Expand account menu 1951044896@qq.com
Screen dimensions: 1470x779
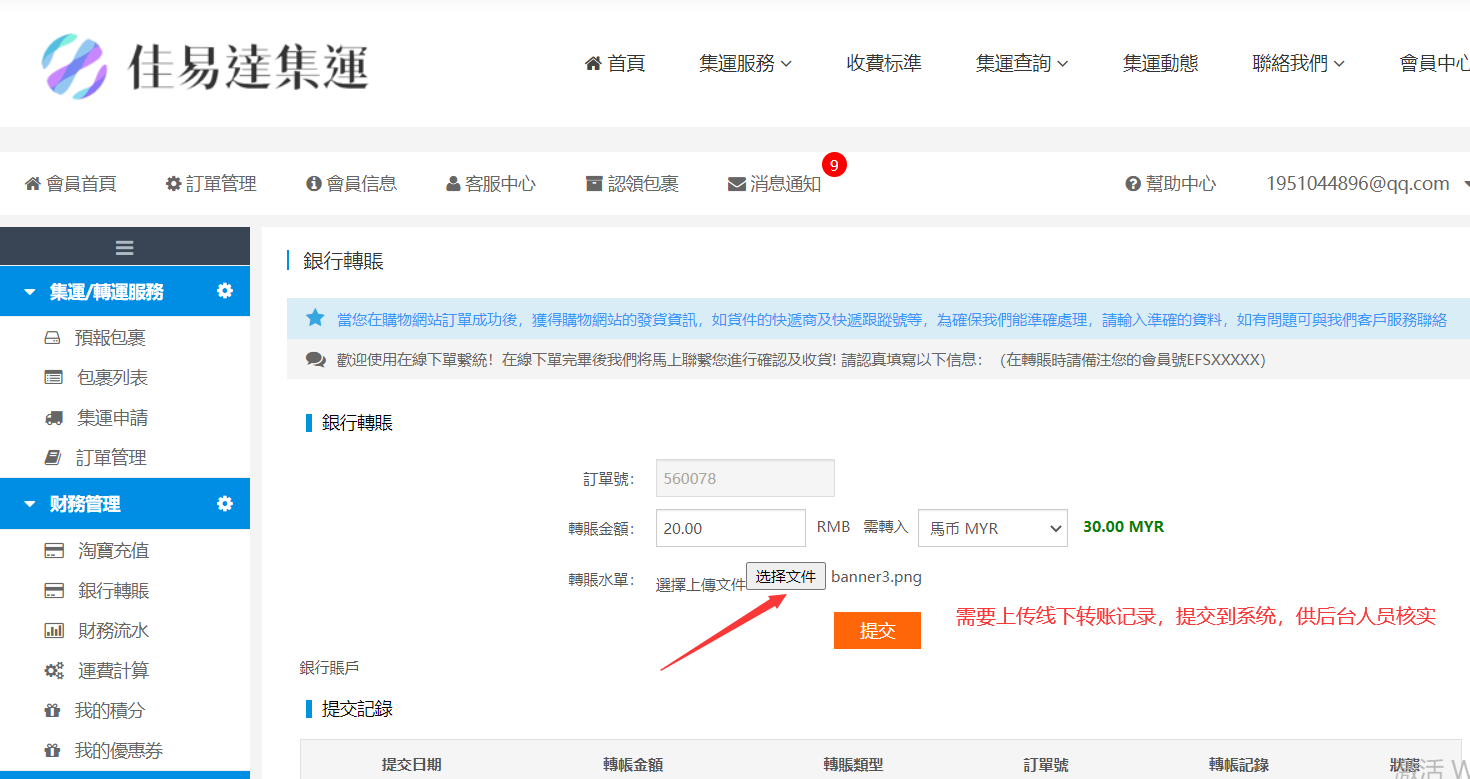click(1366, 184)
